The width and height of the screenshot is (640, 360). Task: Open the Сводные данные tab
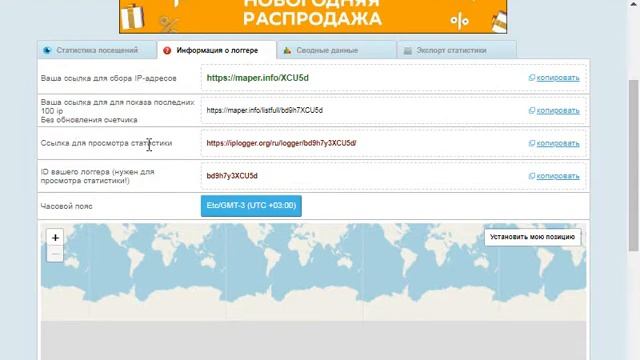pyautogui.click(x=336, y=50)
